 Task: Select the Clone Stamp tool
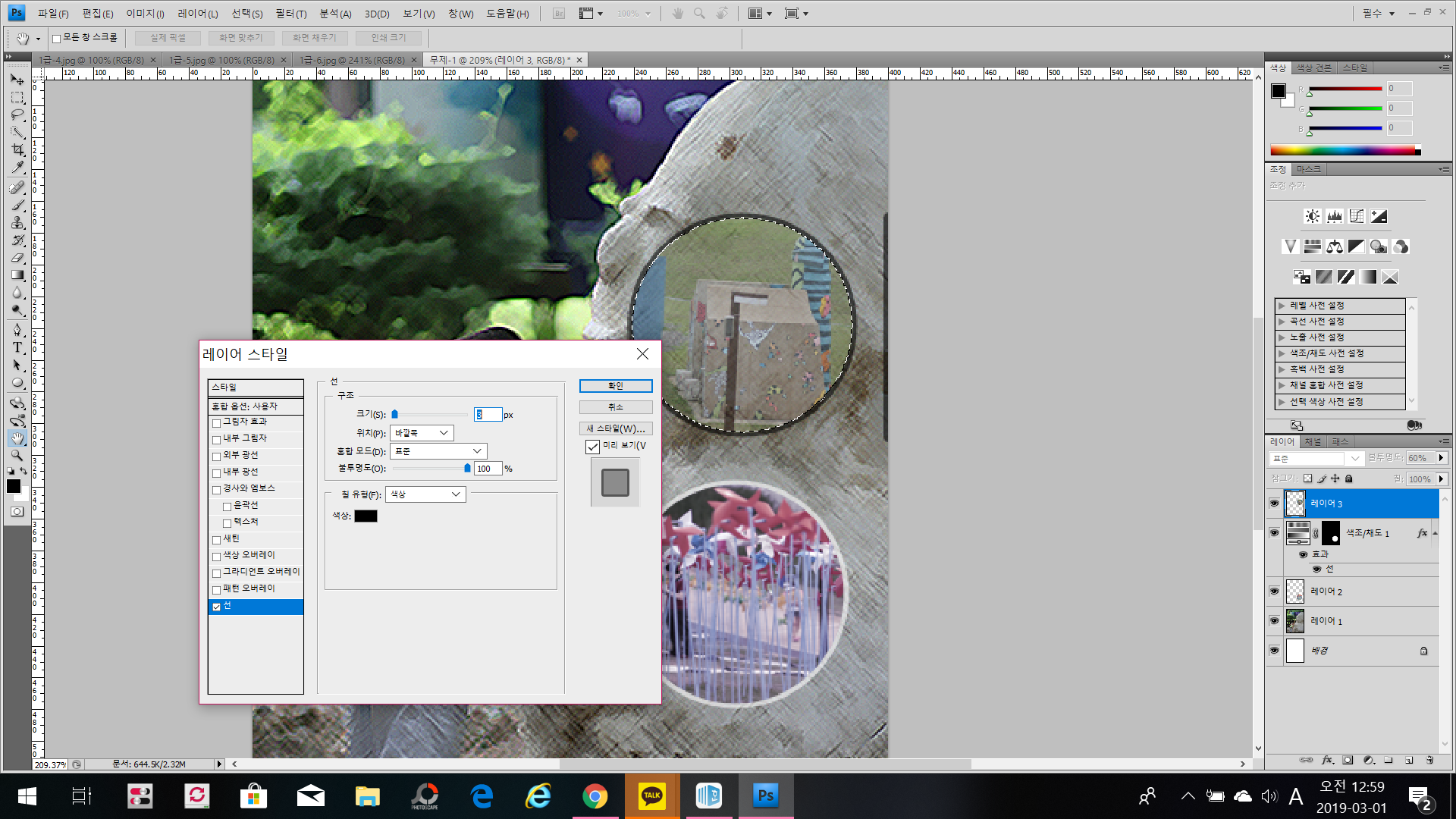(17, 222)
